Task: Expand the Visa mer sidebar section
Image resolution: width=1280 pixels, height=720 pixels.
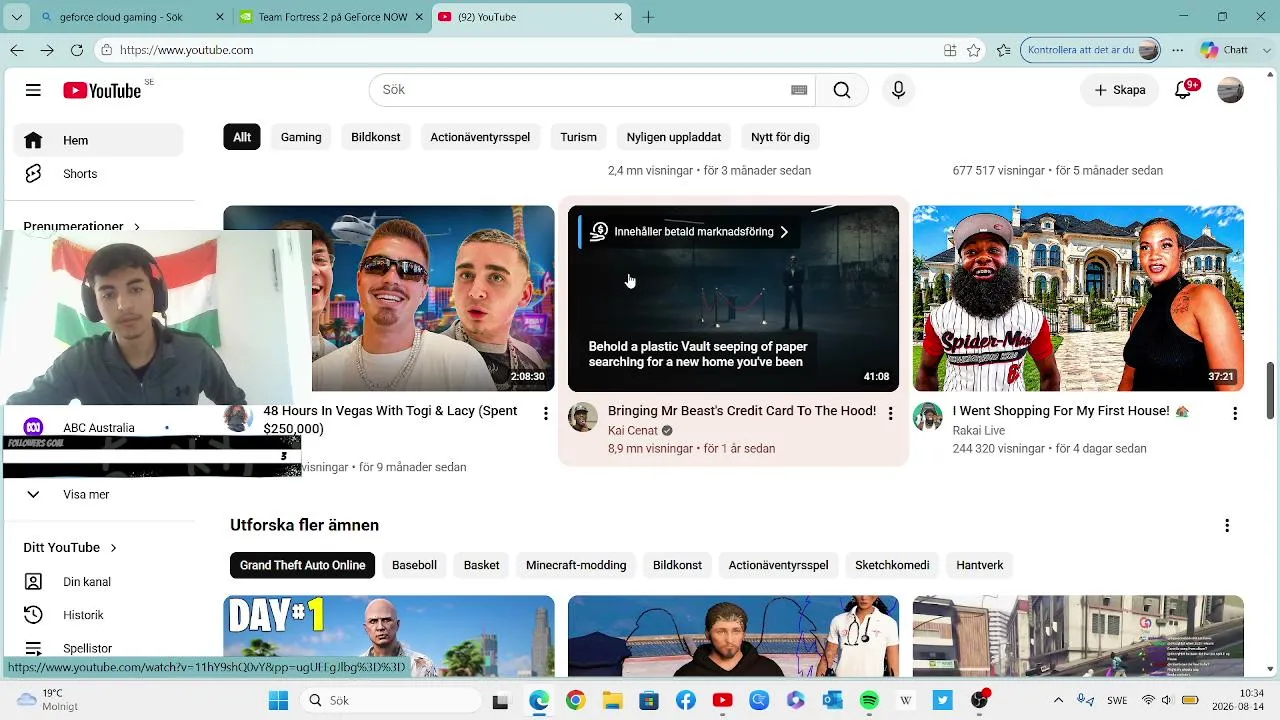Action: (86, 494)
